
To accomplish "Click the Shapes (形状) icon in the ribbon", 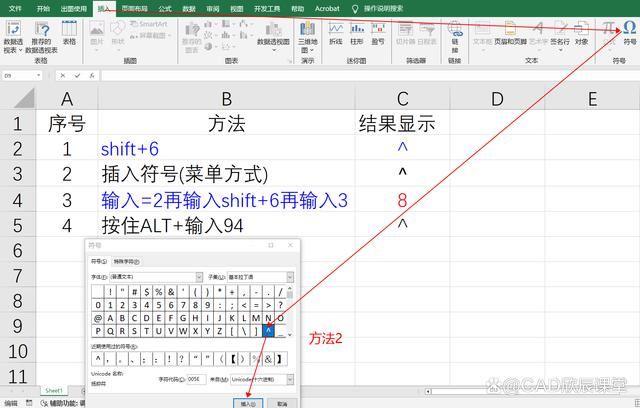I will (x=118, y=33).
